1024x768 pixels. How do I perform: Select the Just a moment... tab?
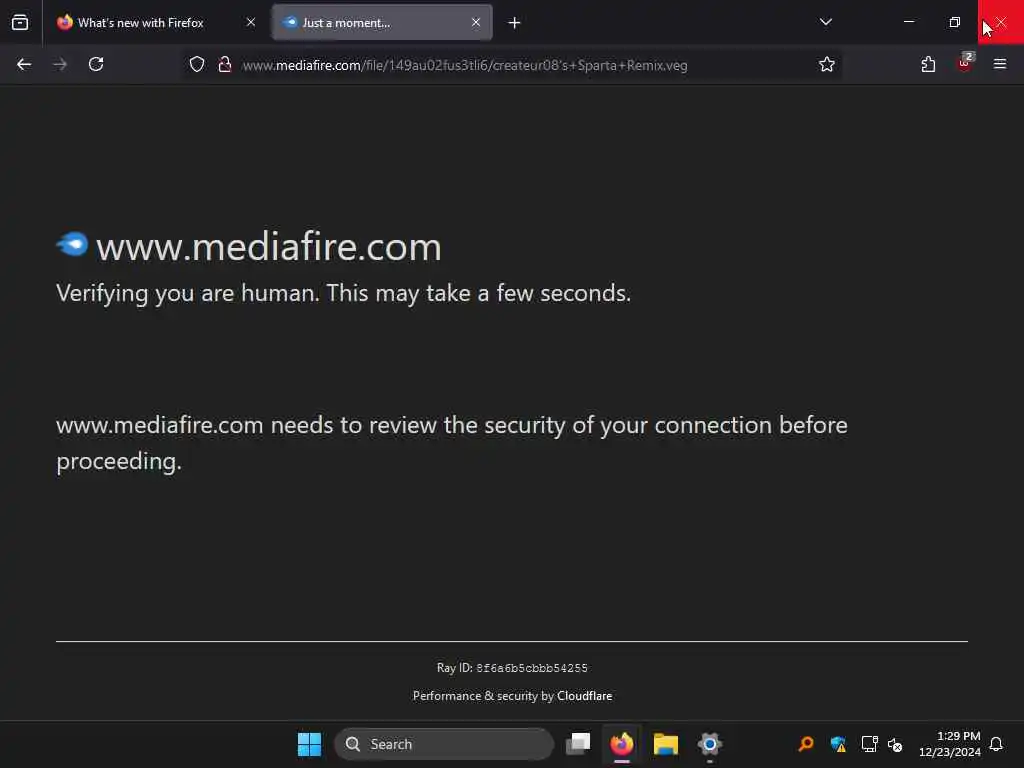coord(382,22)
